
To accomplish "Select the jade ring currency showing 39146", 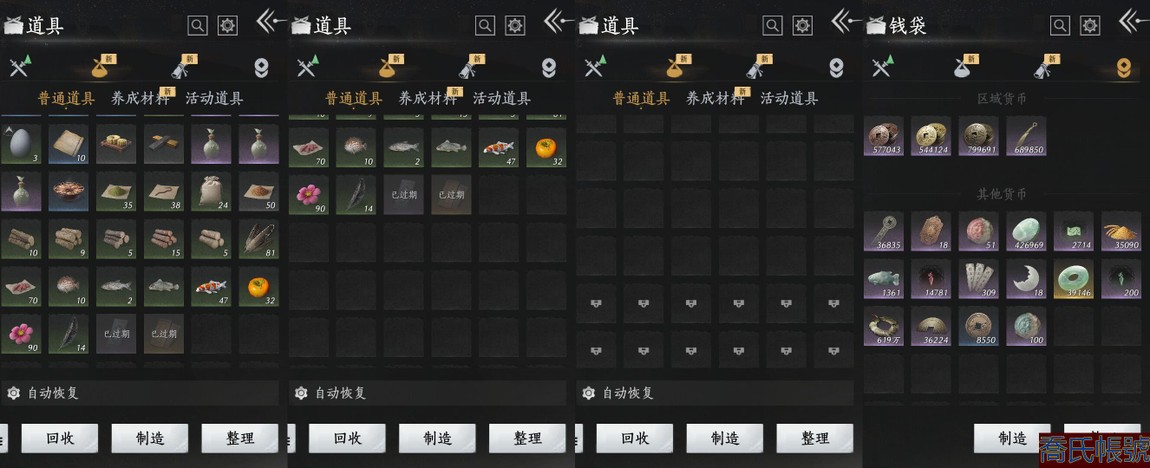I will point(1073,279).
